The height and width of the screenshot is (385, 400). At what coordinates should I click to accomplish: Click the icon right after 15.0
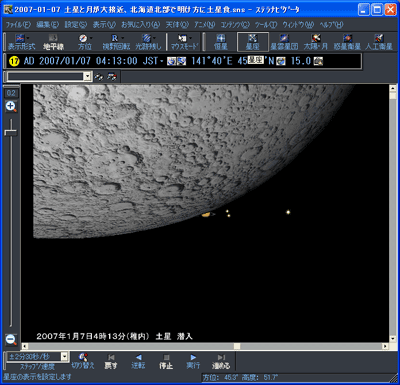pyautogui.click(x=318, y=61)
